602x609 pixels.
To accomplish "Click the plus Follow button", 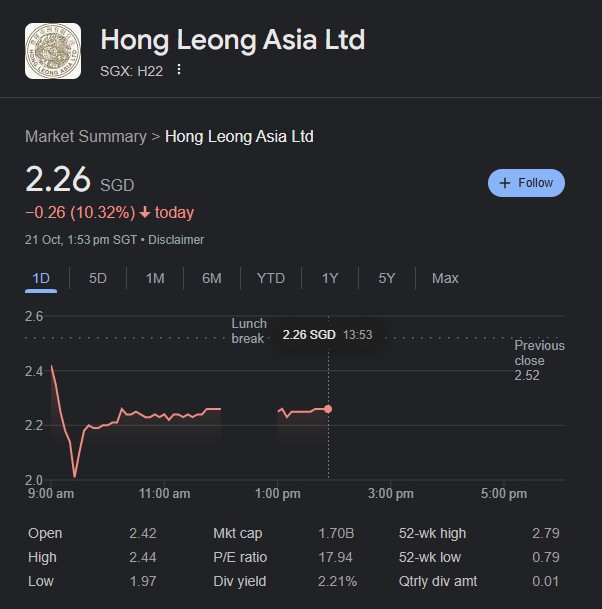I will (526, 183).
